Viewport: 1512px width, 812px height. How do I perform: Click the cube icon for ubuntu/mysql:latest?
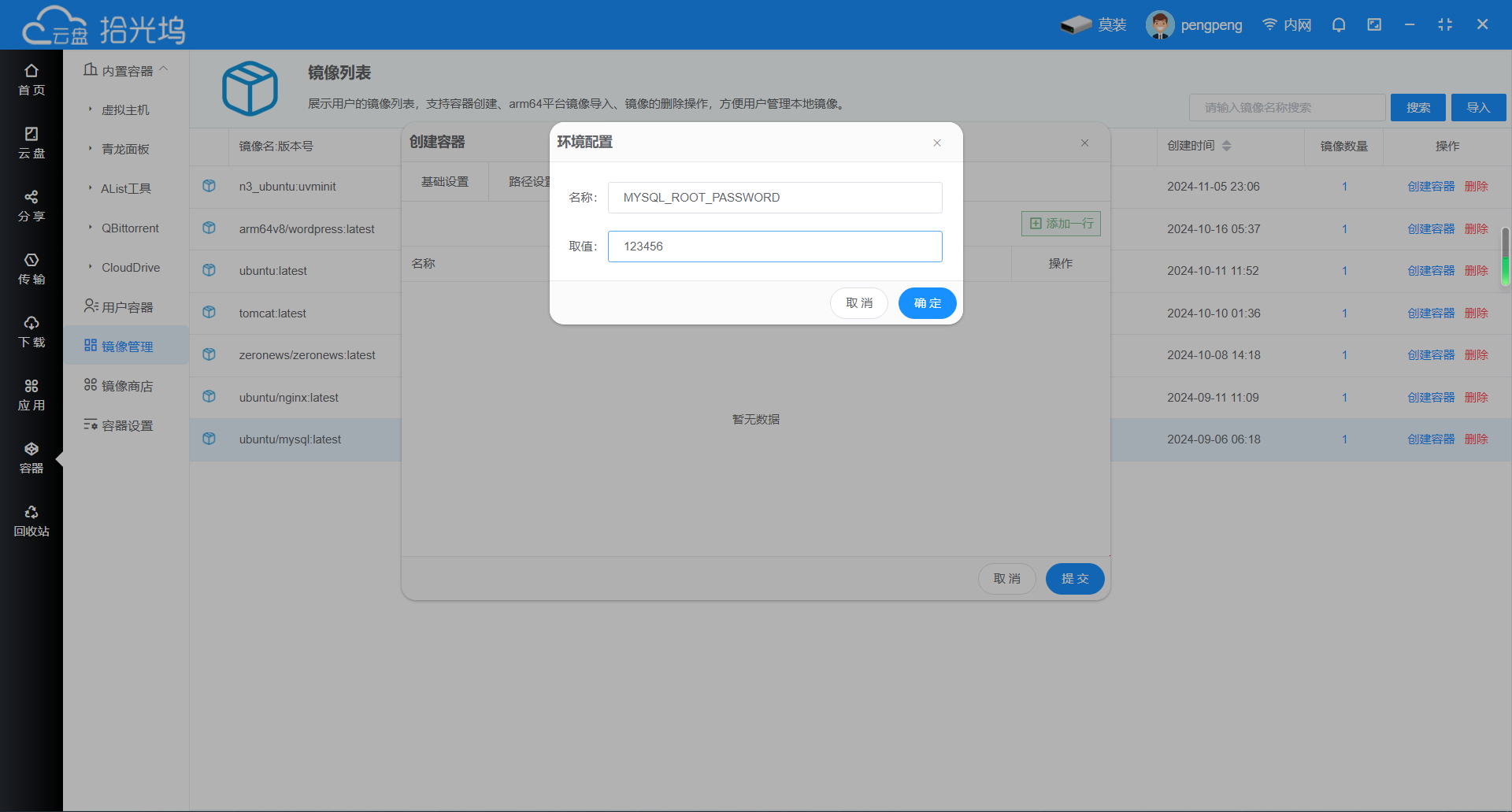(209, 439)
